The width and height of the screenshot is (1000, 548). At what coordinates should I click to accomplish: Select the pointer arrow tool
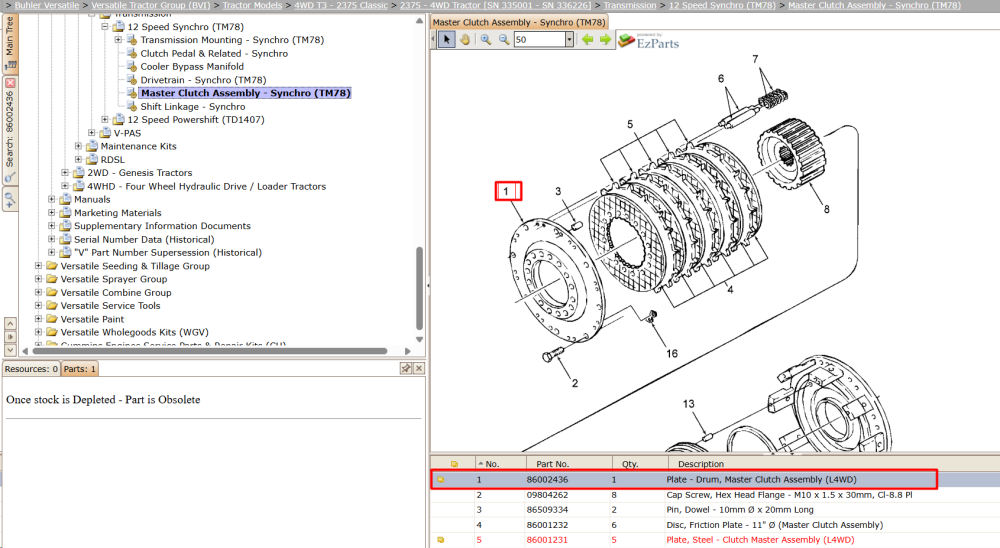coord(446,40)
